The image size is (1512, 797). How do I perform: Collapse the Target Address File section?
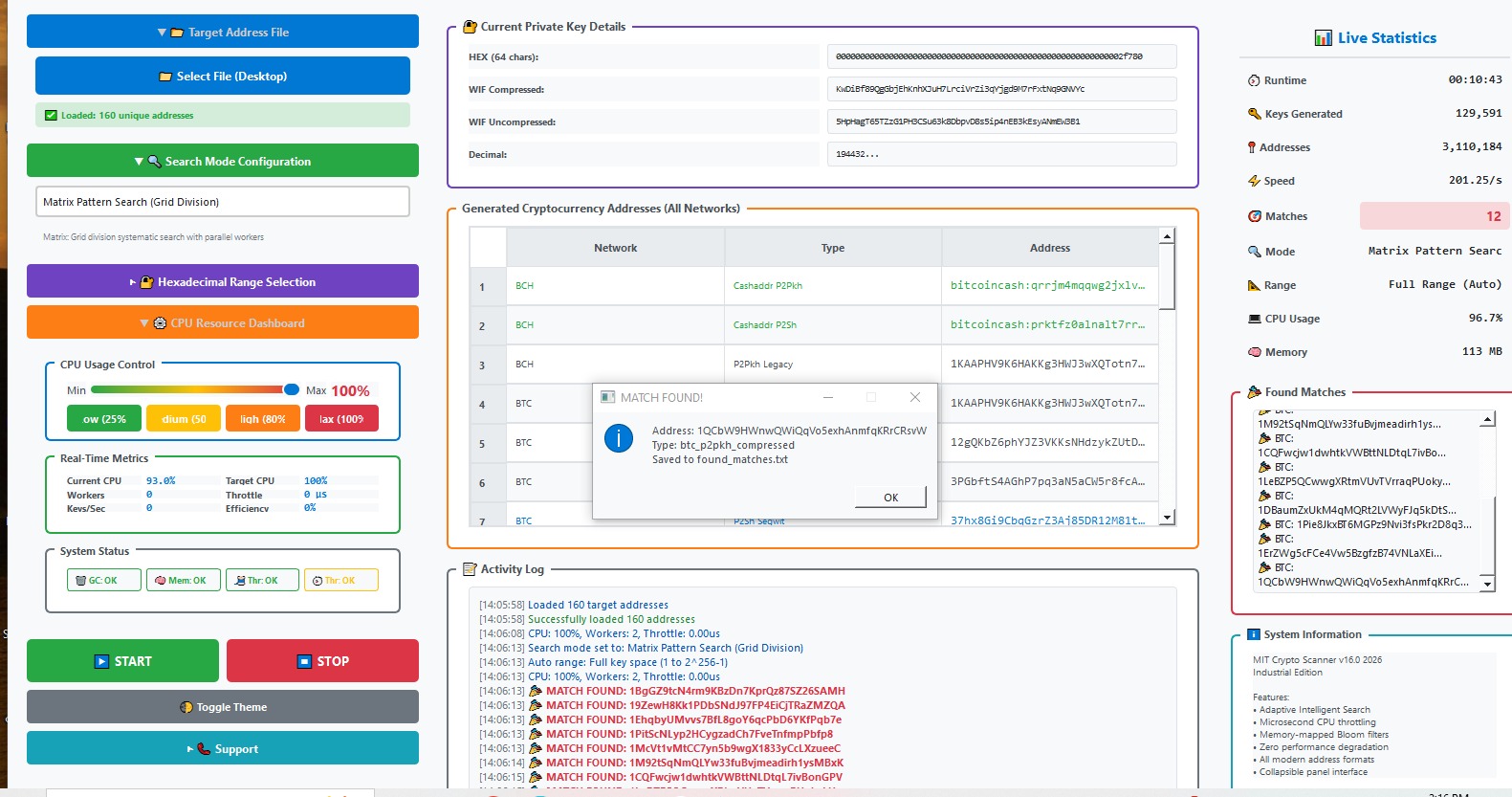pos(223,33)
